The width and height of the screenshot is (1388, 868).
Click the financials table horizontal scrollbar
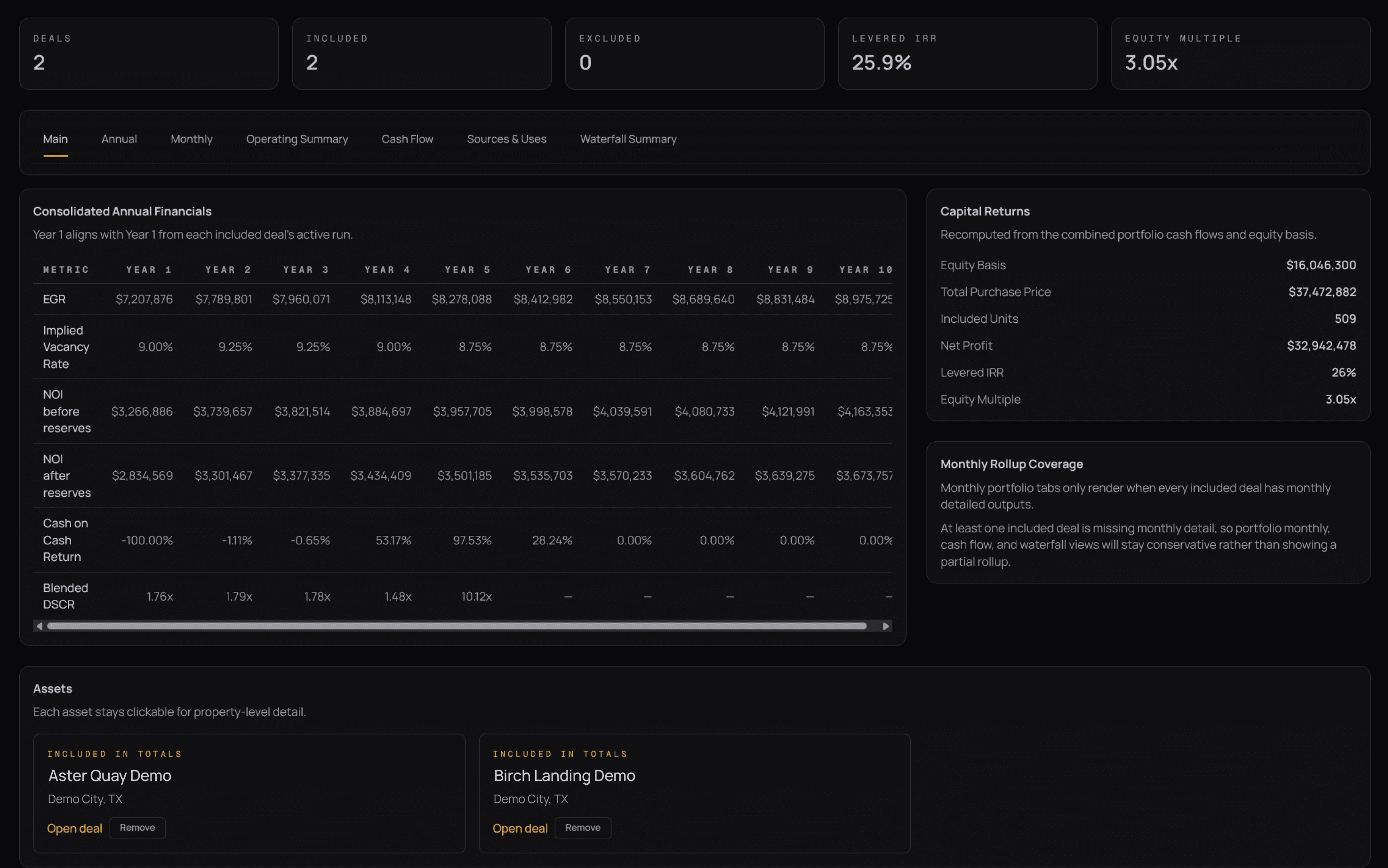457,626
